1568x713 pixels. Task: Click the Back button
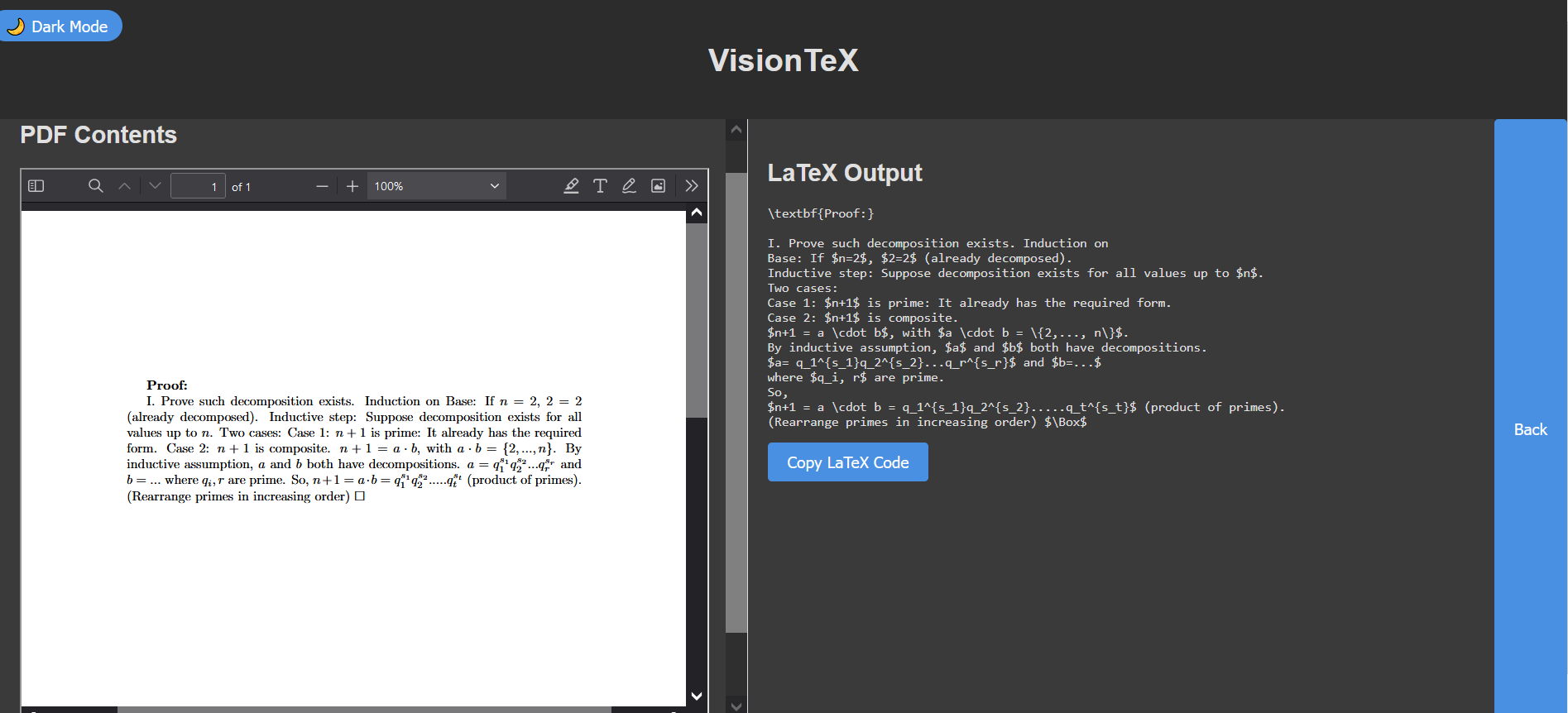[x=1531, y=429]
